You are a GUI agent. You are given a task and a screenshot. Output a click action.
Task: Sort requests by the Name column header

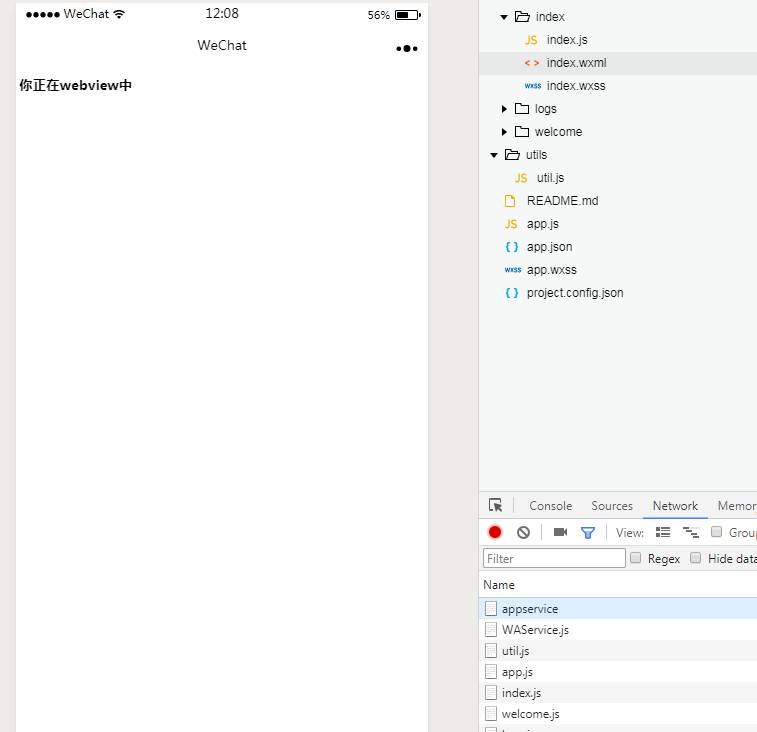click(499, 585)
